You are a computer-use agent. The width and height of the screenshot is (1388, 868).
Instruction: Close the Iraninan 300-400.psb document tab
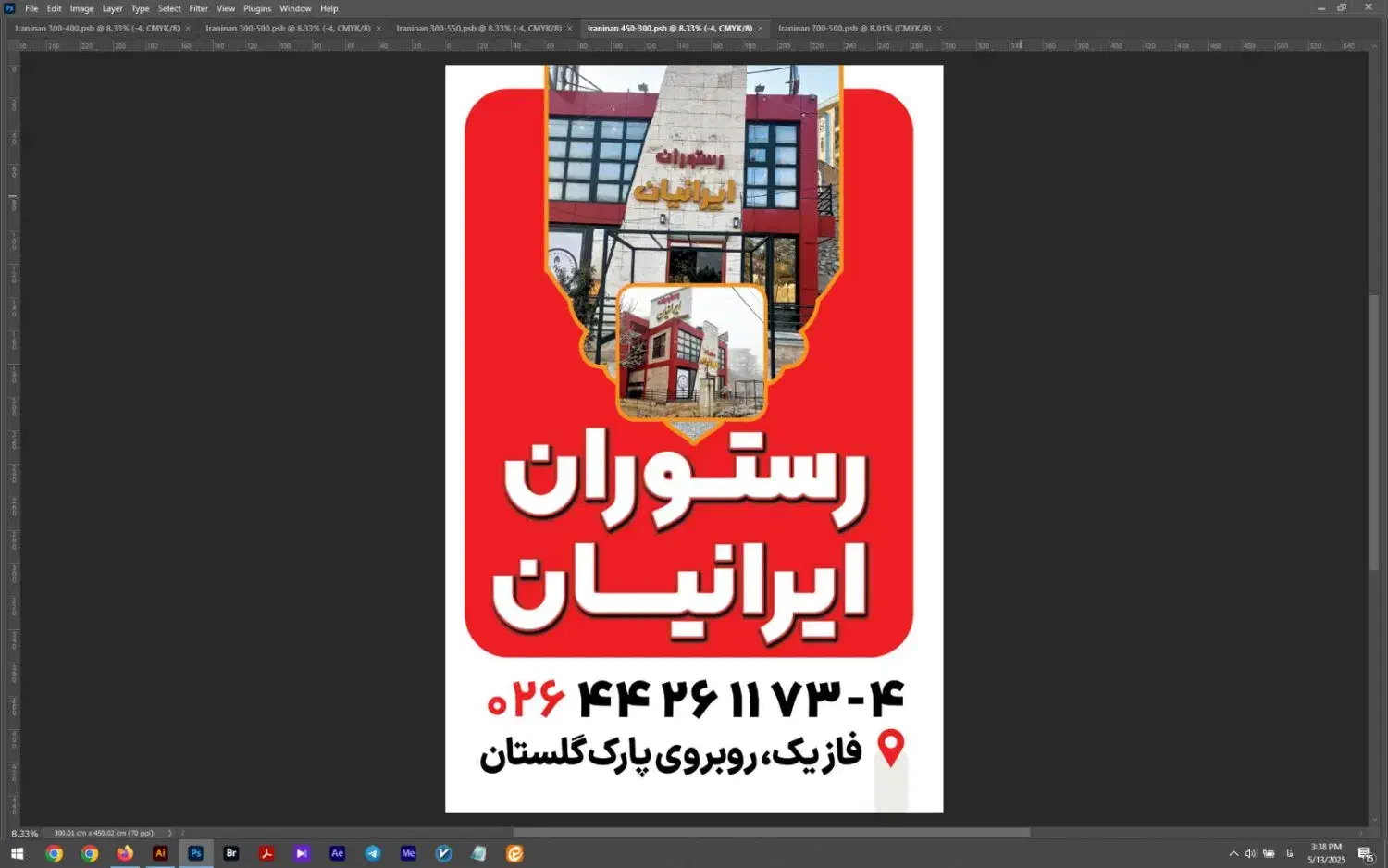[x=187, y=28]
